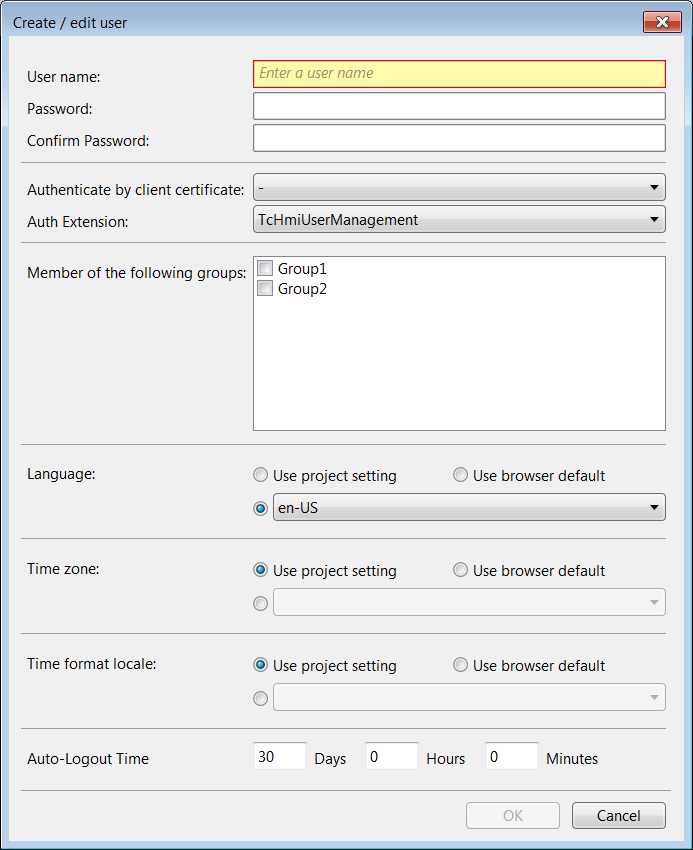693x850 pixels.
Task: Click the 'Group1' label text
Action: pos(302,268)
